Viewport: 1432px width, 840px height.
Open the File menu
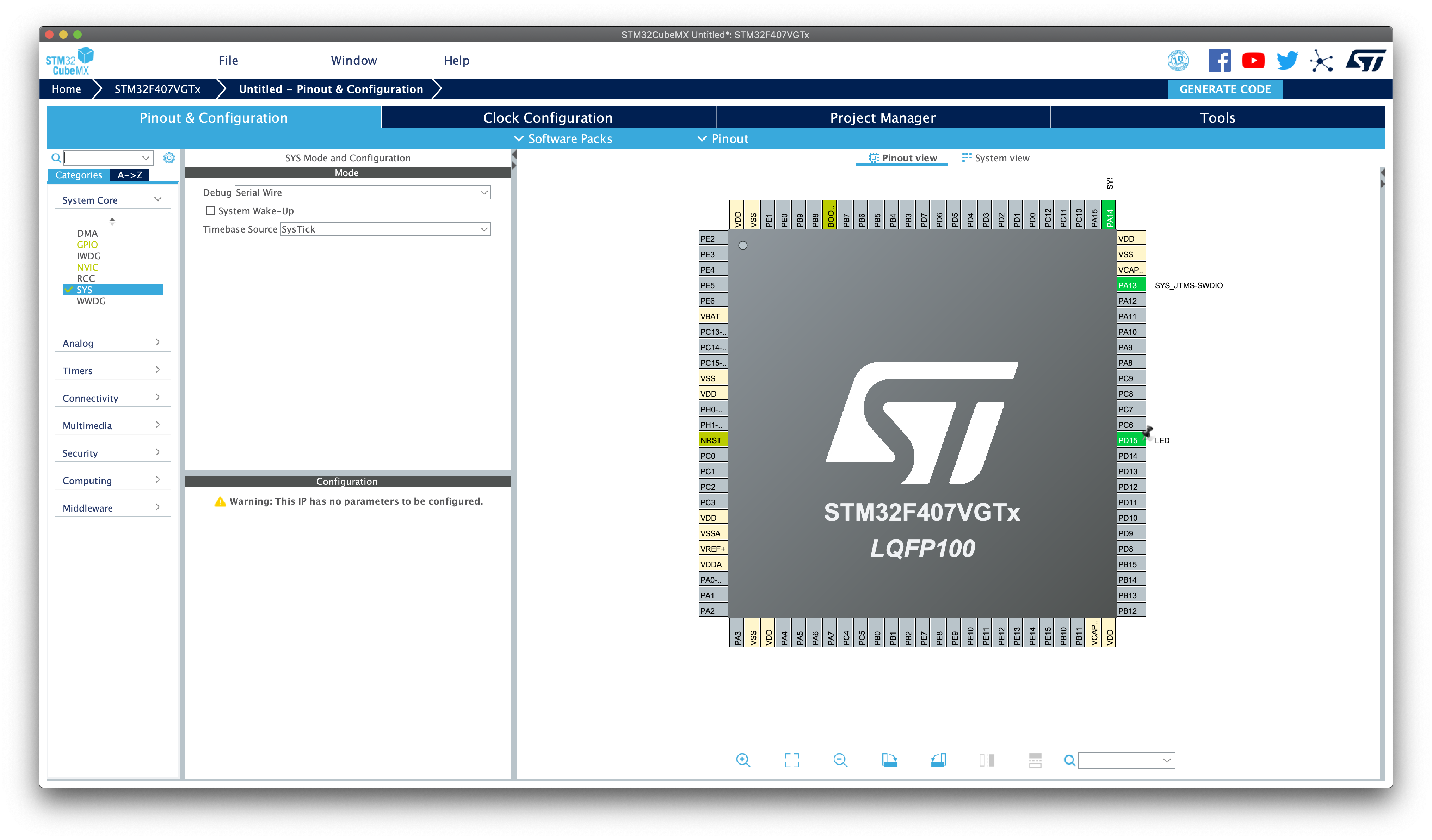click(228, 60)
